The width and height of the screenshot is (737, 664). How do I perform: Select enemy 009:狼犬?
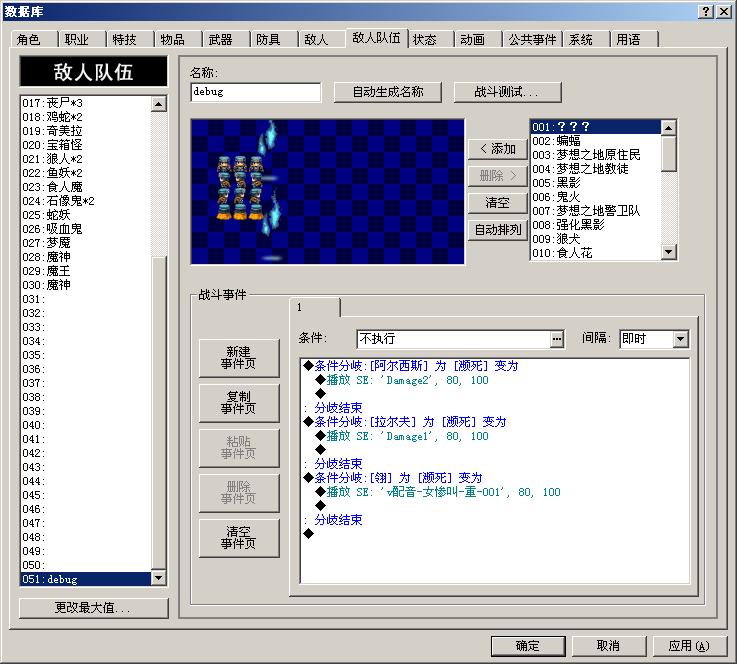point(595,239)
